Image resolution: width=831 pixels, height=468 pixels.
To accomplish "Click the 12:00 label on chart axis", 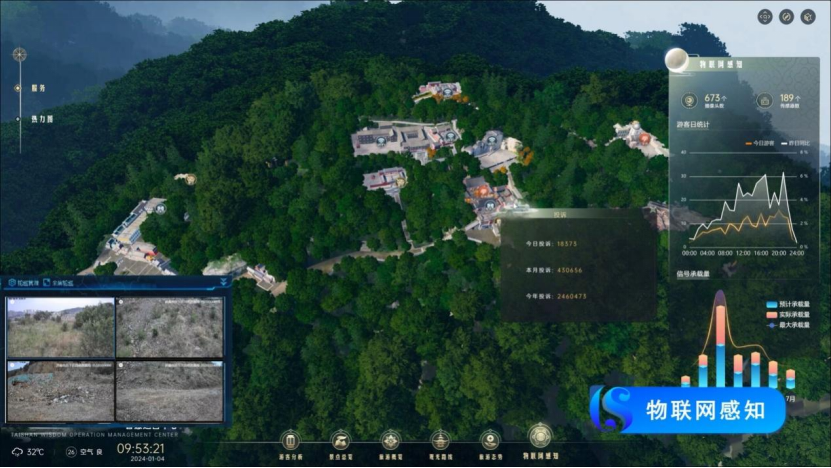I will point(743,253).
